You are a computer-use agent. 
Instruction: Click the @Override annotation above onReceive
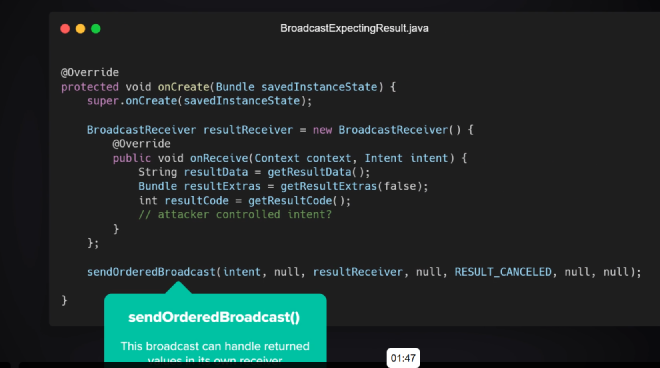click(141, 144)
